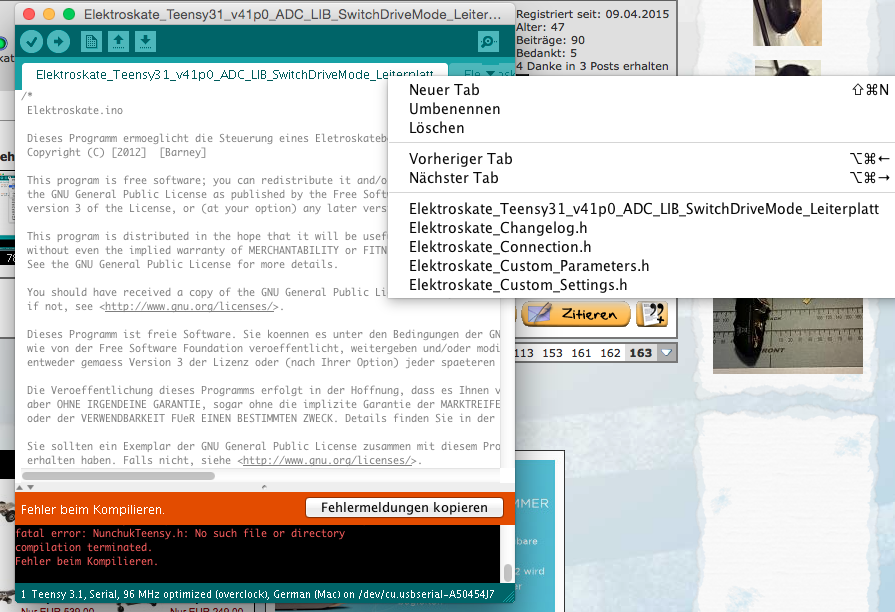
Task: Create a new sketch with the document icon
Action: coord(91,41)
